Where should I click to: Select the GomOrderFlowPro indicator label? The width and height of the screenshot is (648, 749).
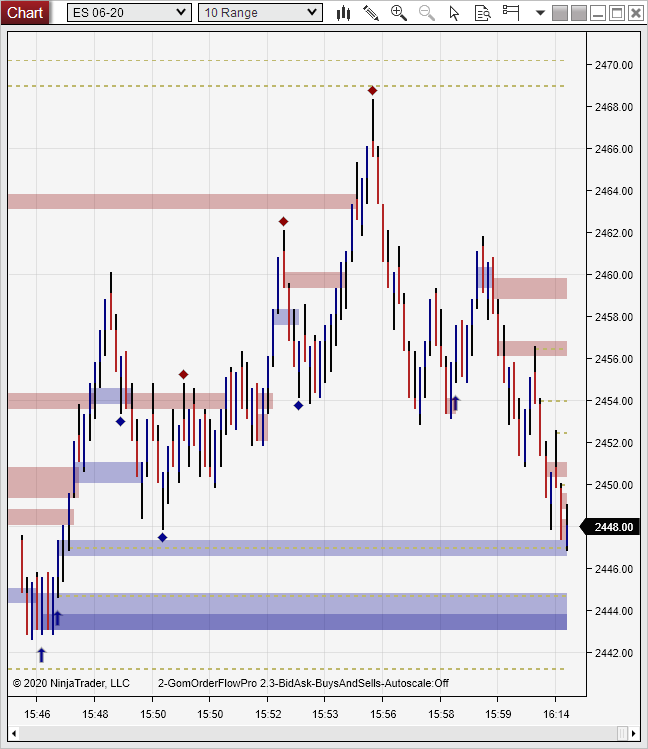(303, 683)
